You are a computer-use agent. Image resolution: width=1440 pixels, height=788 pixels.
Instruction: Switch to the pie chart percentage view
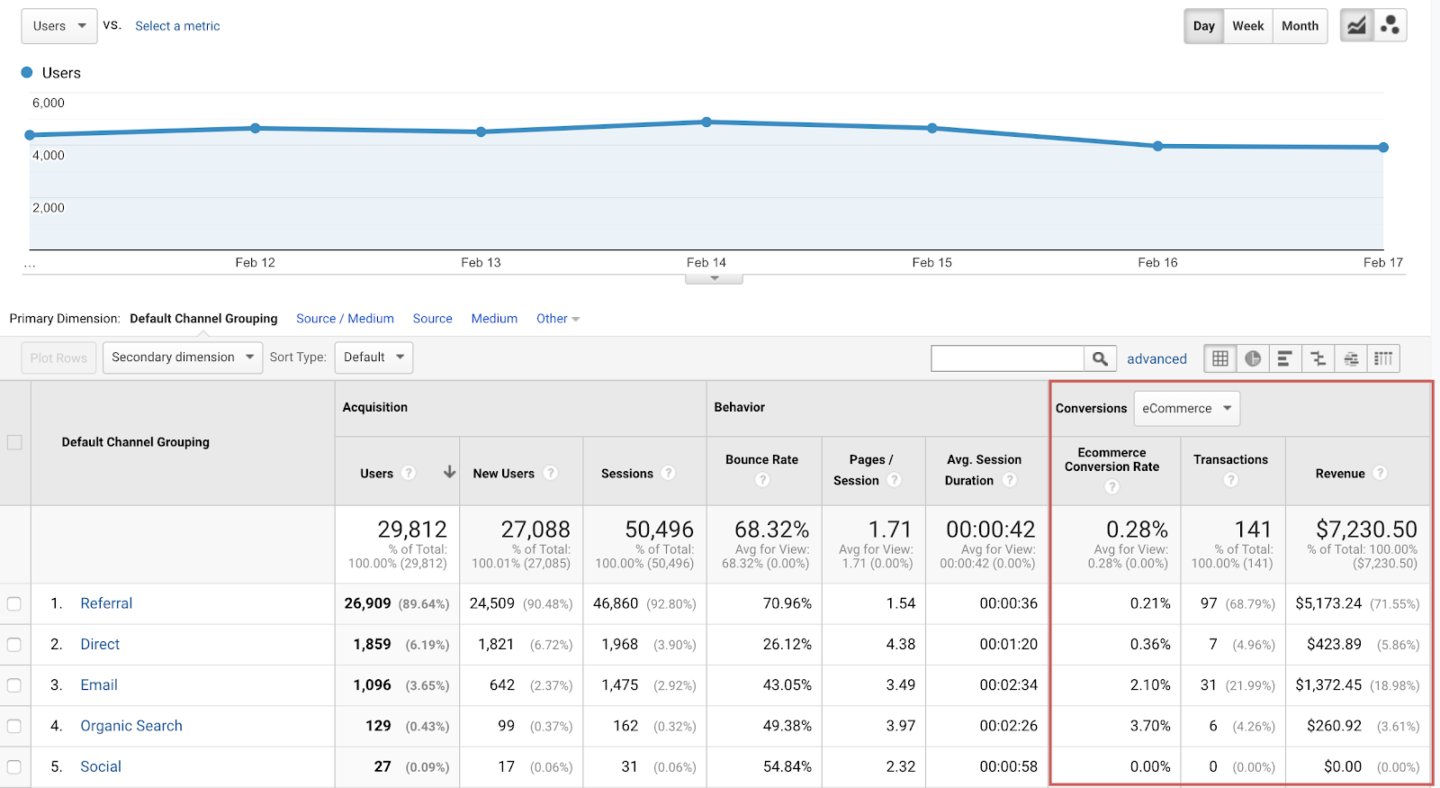click(1252, 357)
